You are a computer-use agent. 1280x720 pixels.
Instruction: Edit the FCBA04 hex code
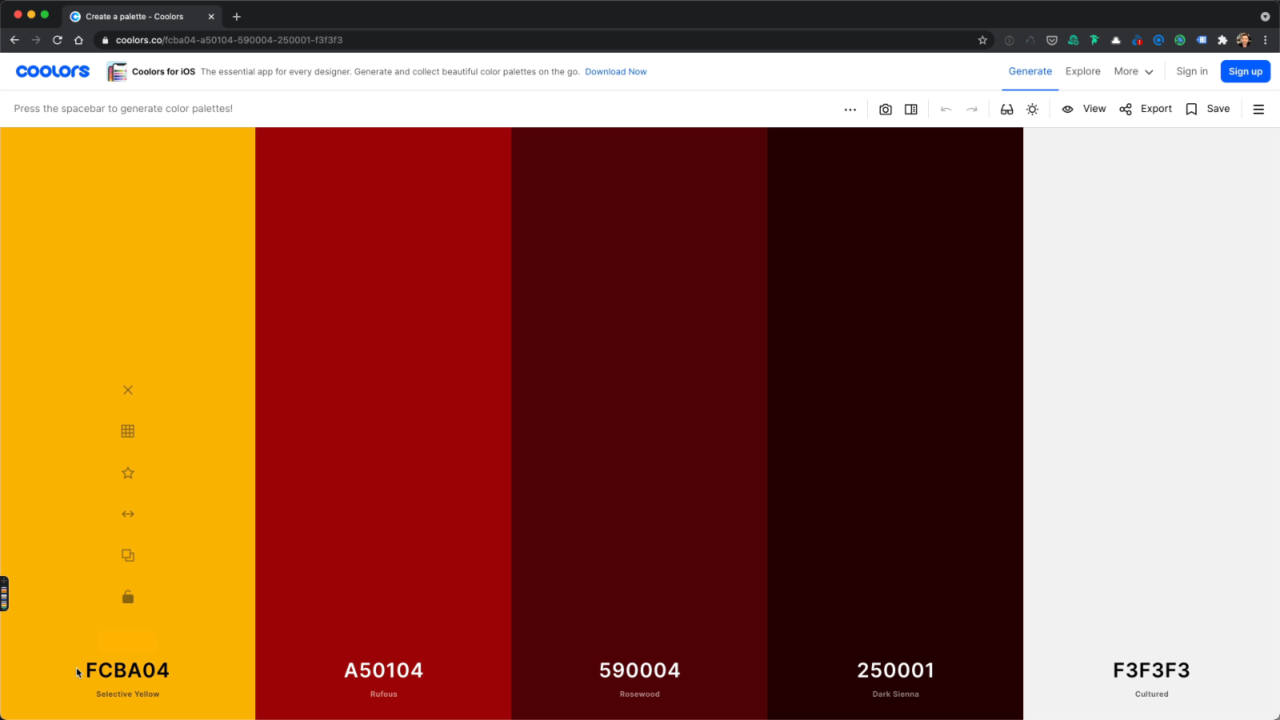point(128,670)
